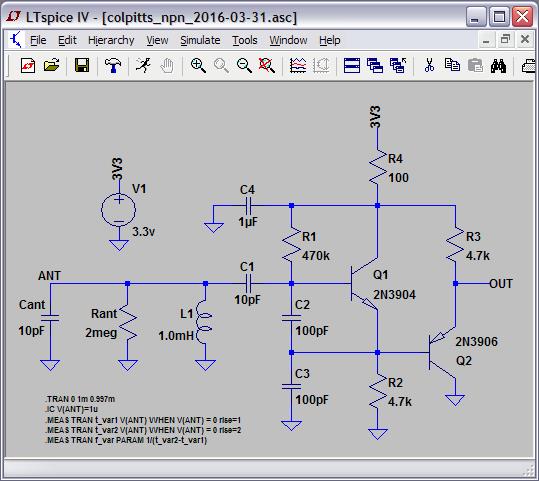
Task: Close the schematic child window
Action: point(525,40)
